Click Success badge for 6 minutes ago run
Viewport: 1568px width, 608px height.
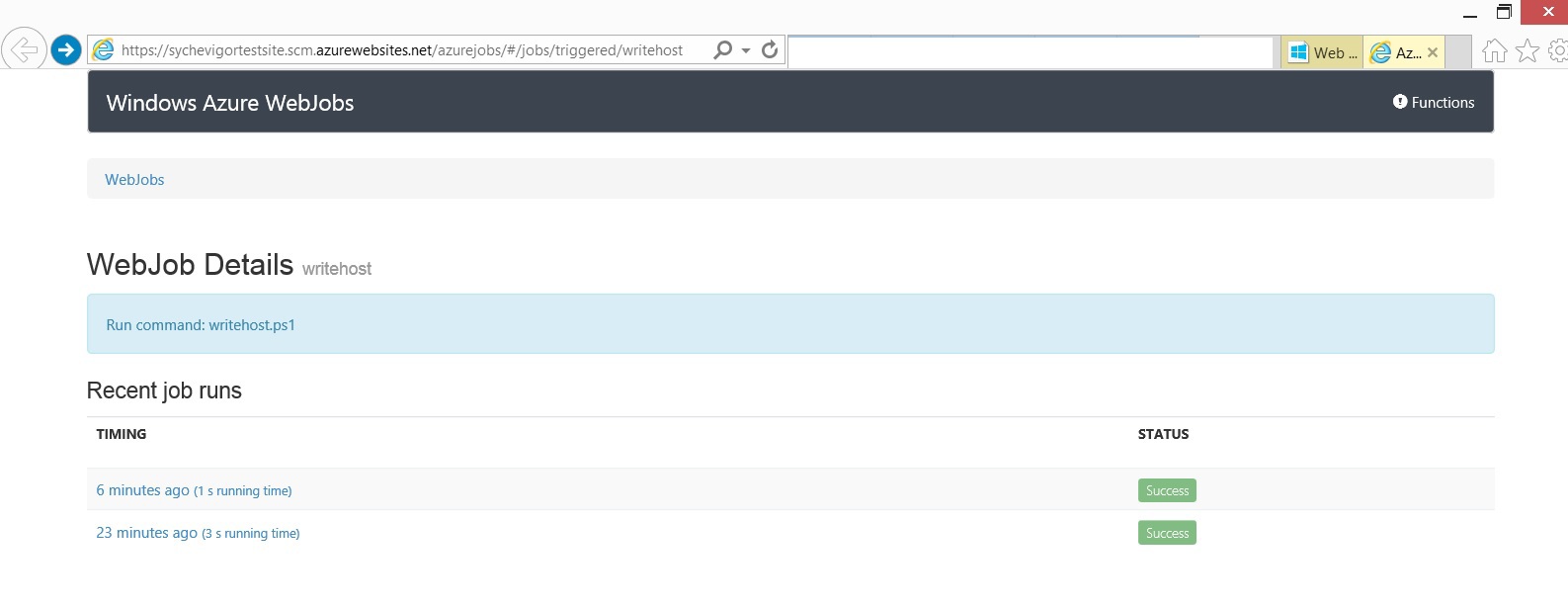pos(1167,490)
